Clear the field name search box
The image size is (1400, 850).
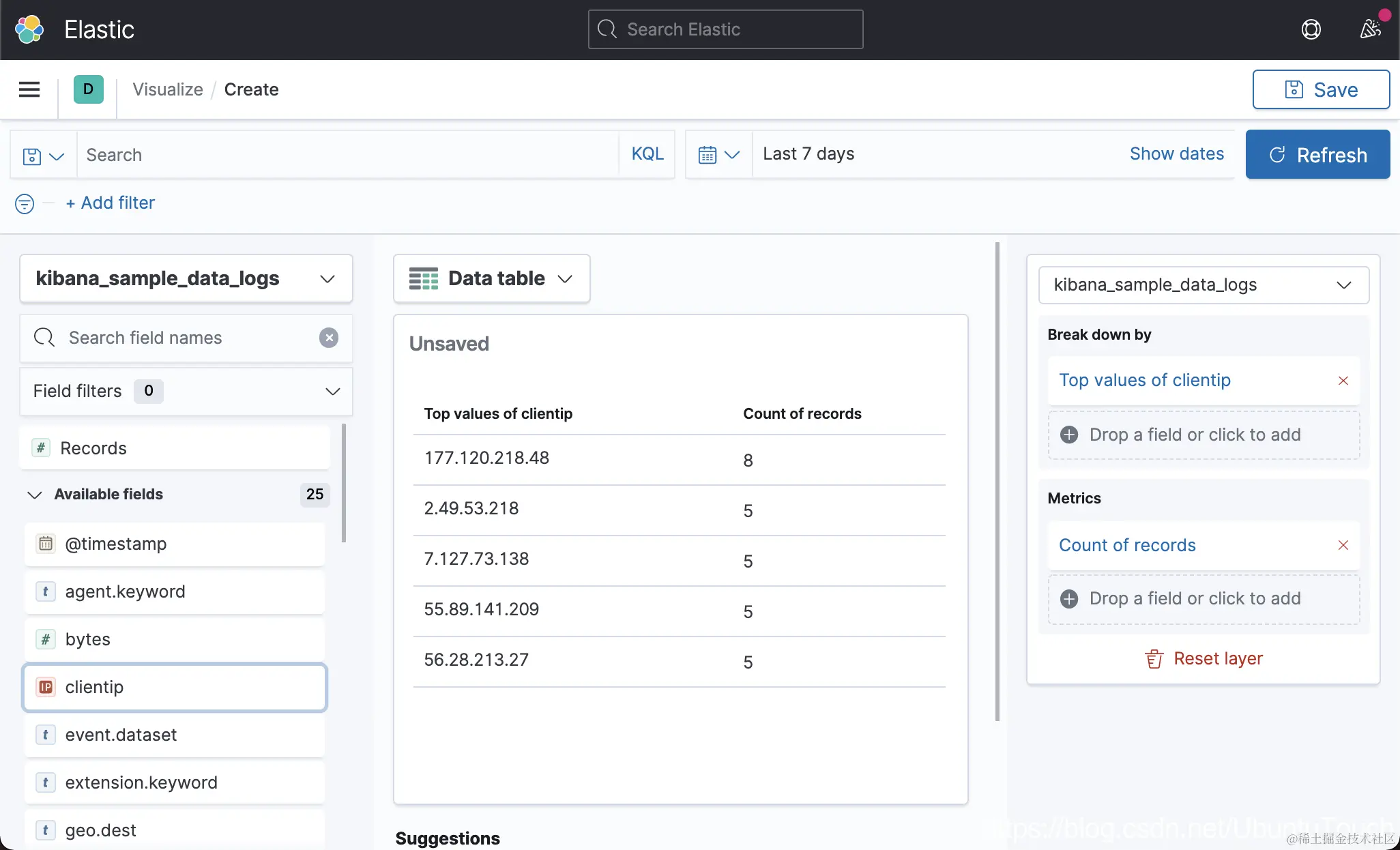329,338
